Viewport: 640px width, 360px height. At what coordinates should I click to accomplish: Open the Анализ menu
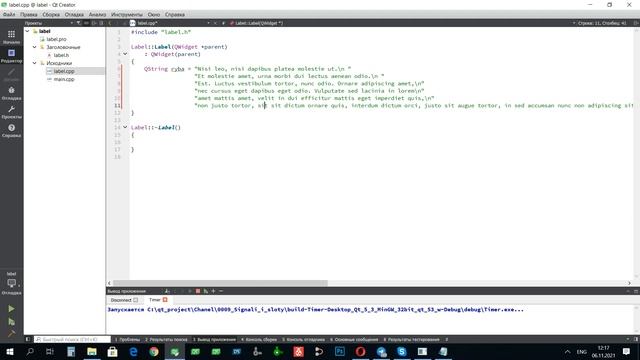tap(97, 14)
